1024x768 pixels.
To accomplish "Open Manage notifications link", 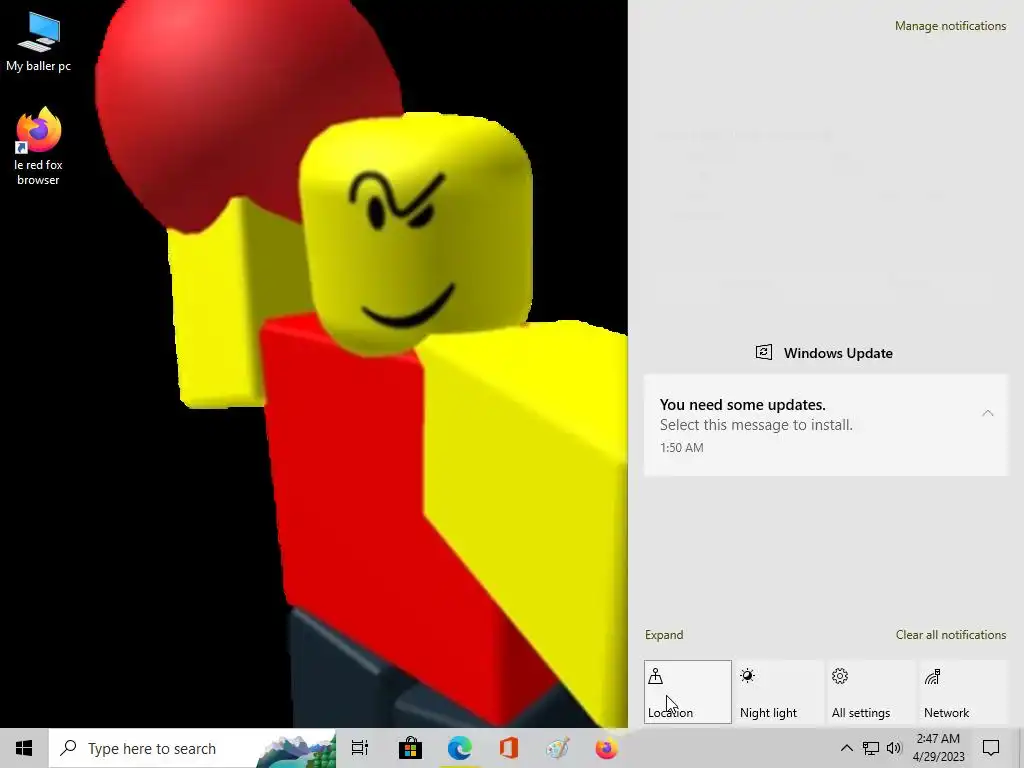I will point(950,26).
